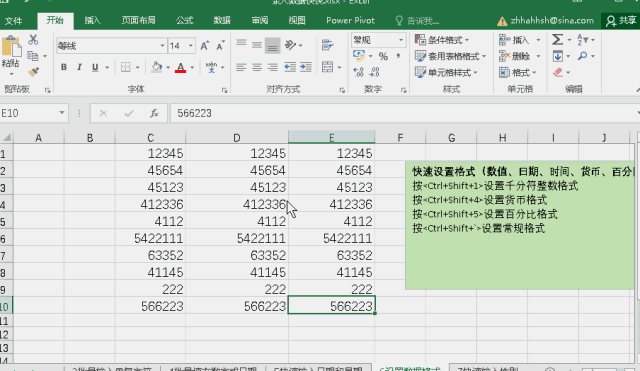The image size is (640, 371).
Task: Switch to the 公式 ribbon tab
Action: tap(184, 20)
